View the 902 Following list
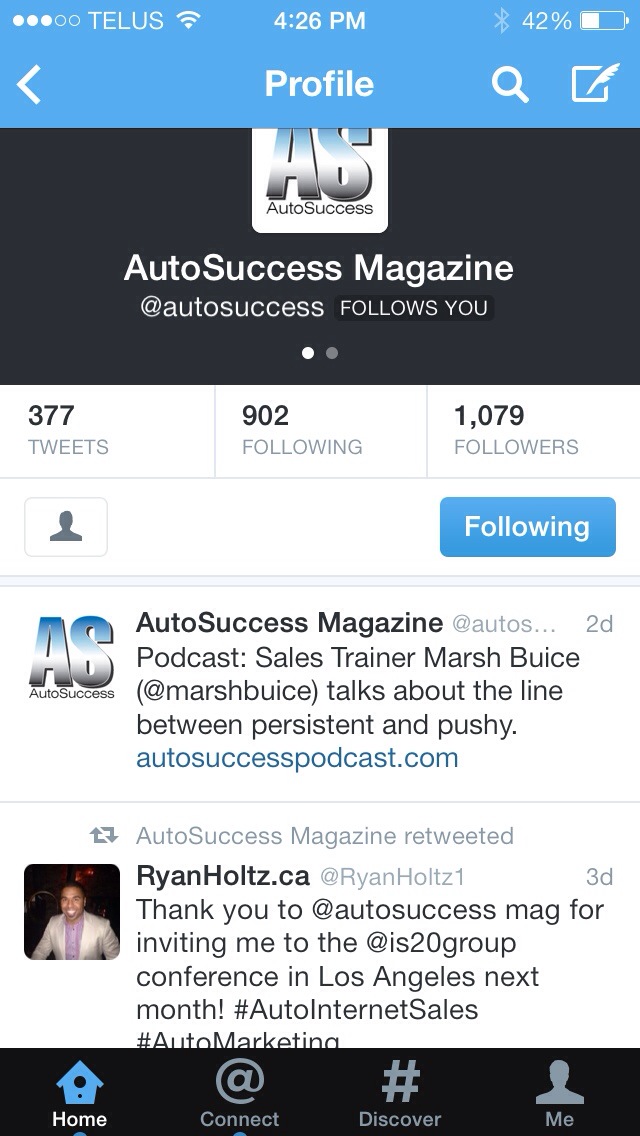Screen dimensions: 640x1136 point(321,432)
